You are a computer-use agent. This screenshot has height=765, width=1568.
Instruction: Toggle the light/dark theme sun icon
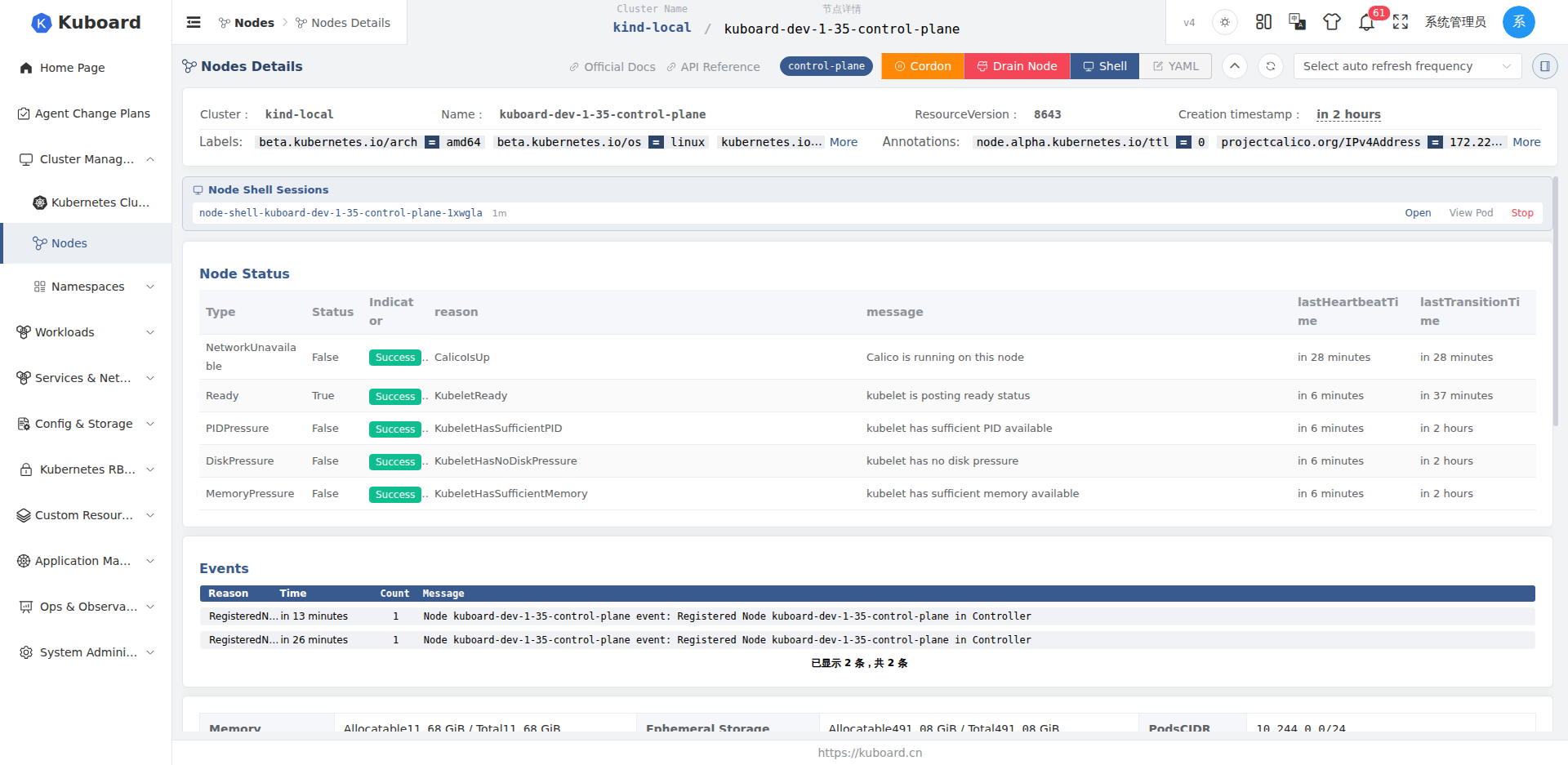[1225, 22]
